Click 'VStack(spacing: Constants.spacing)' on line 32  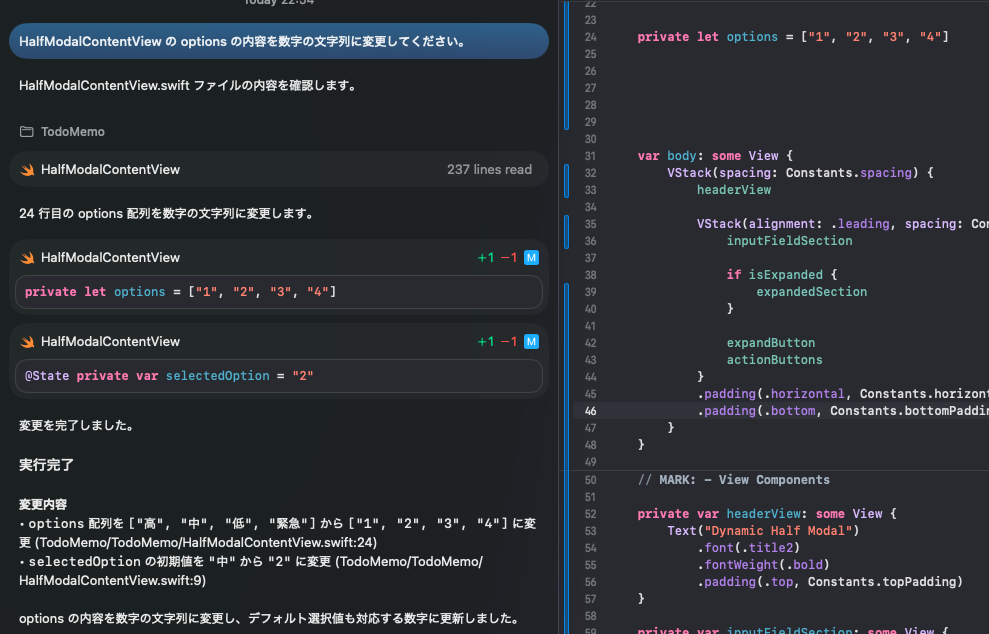[x=793, y=173]
